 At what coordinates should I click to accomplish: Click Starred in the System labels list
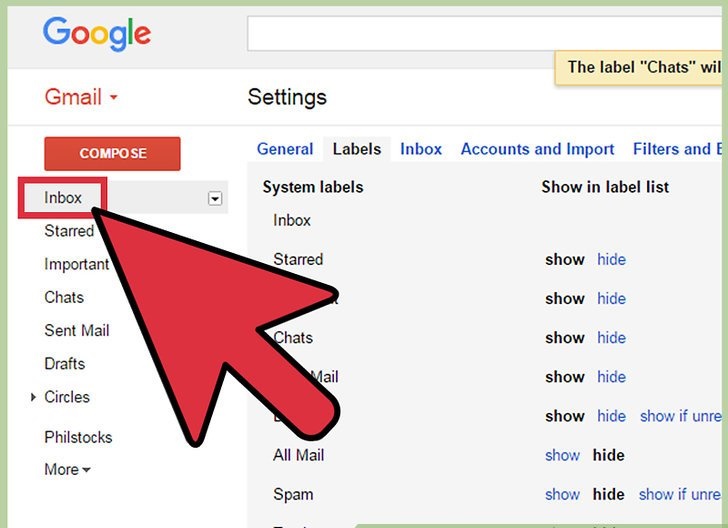[298, 259]
